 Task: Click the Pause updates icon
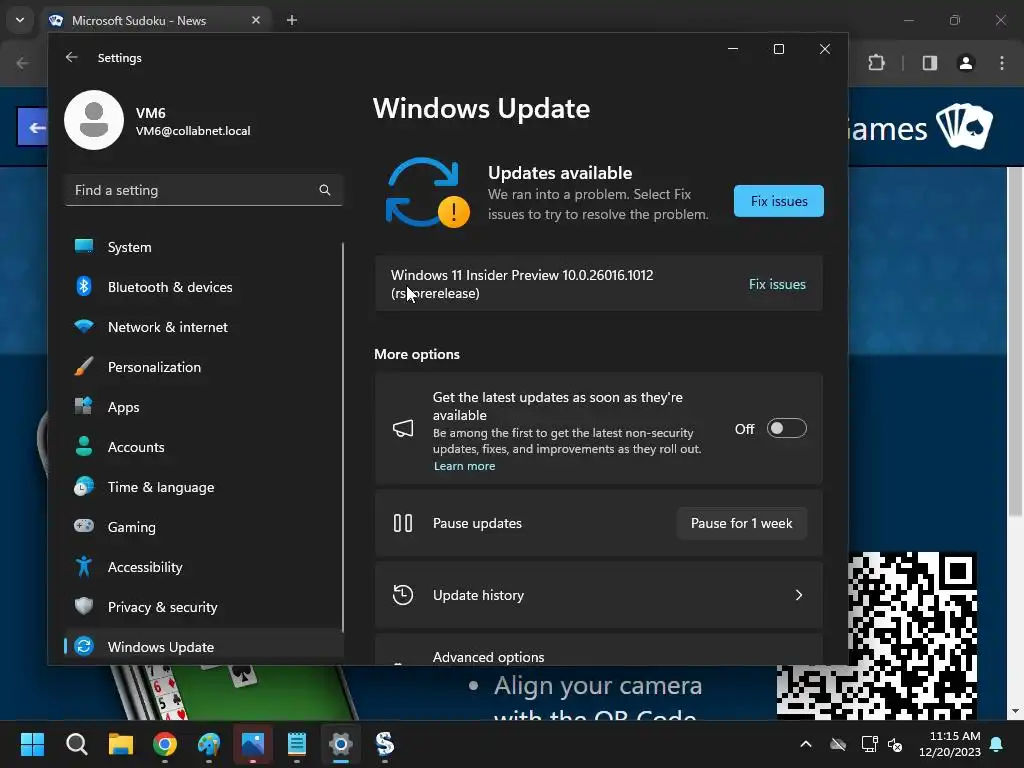[x=403, y=523]
